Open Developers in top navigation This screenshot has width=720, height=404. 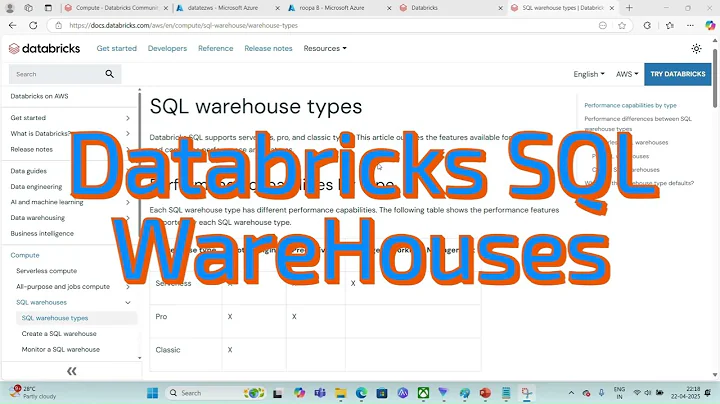pyautogui.click(x=167, y=48)
